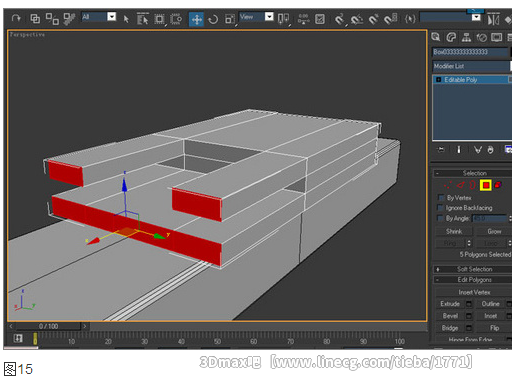Screen dimensions: 512x381
Task: Click the Insert Vertex button
Action: click(x=474, y=292)
